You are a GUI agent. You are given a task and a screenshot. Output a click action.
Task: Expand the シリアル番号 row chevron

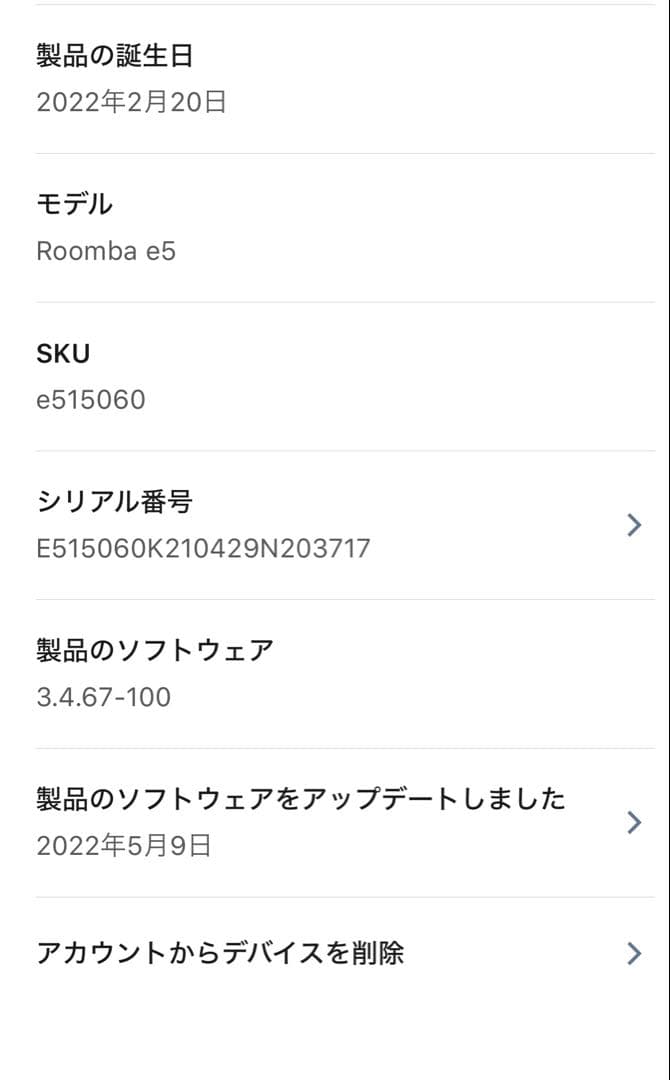[x=633, y=524]
